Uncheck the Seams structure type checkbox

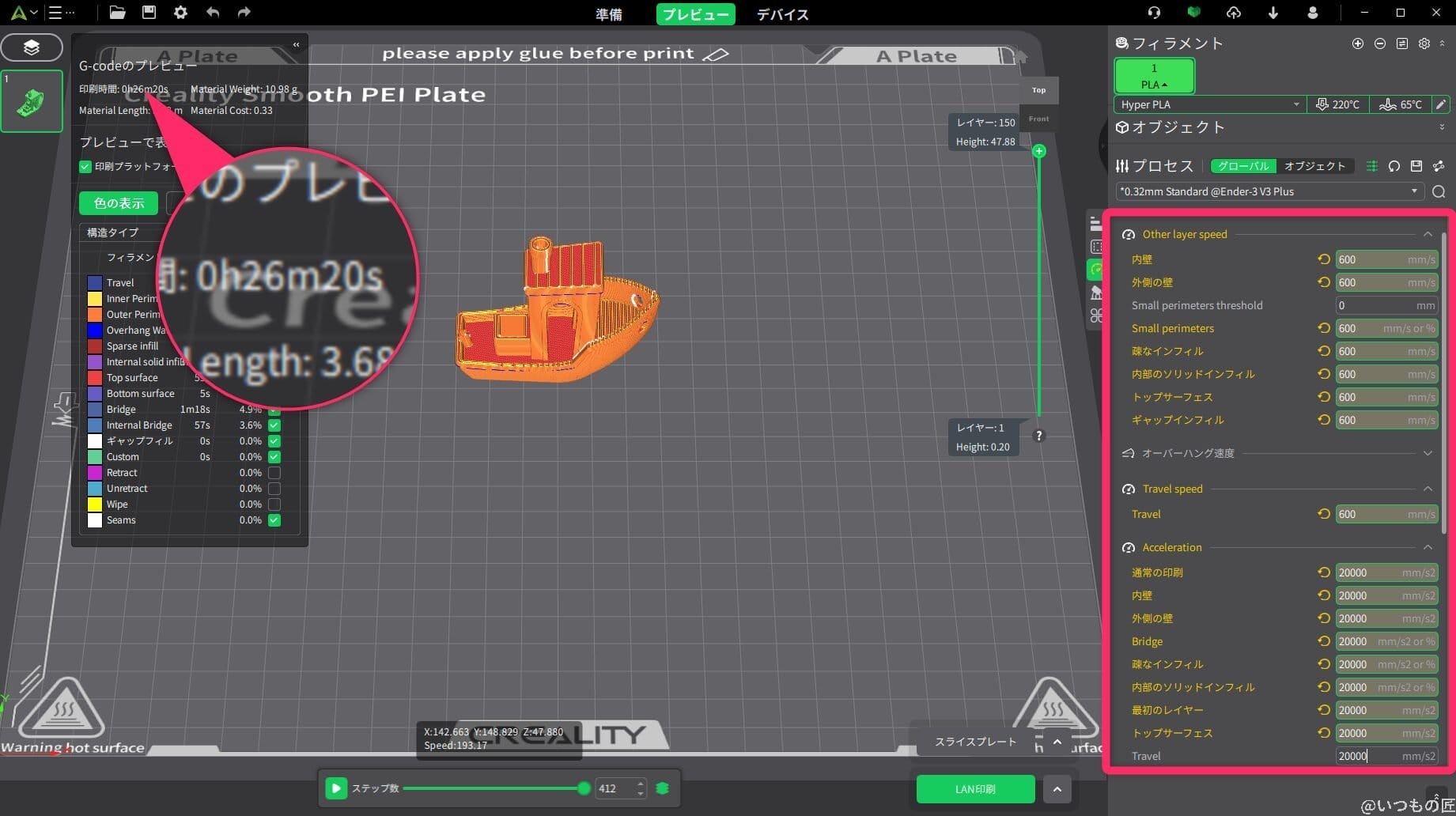pyautogui.click(x=274, y=520)
